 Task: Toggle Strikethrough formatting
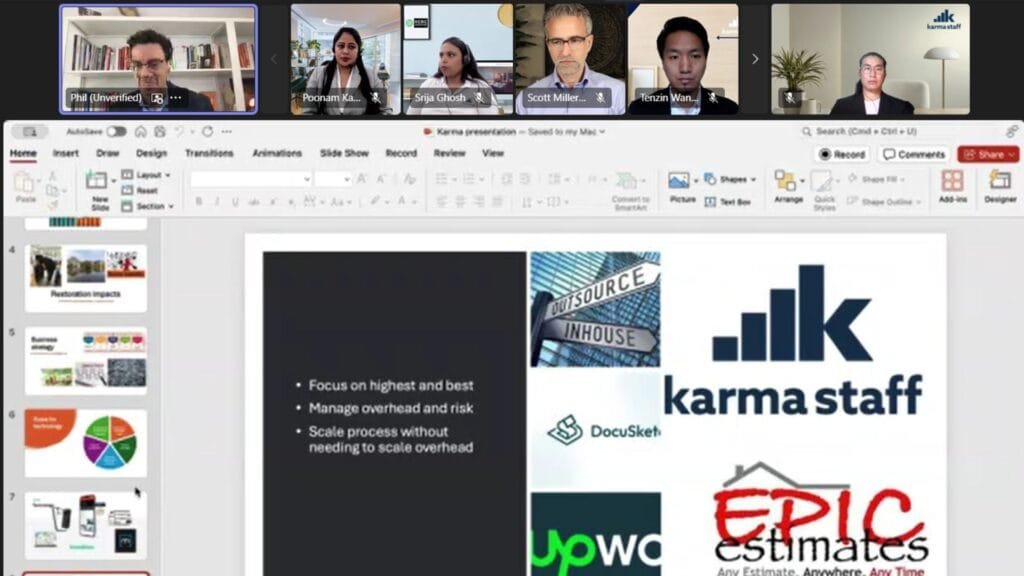point(254,202)
